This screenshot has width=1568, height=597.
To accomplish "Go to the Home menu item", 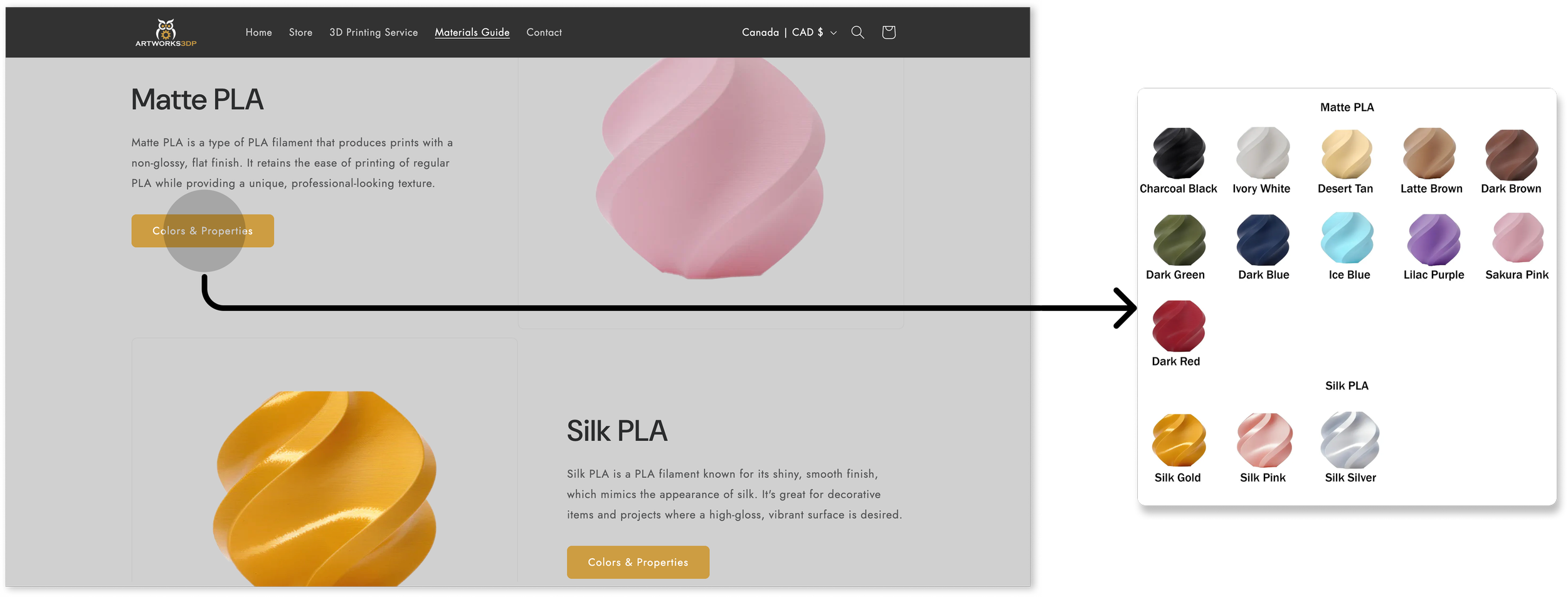I will (258, 33).
